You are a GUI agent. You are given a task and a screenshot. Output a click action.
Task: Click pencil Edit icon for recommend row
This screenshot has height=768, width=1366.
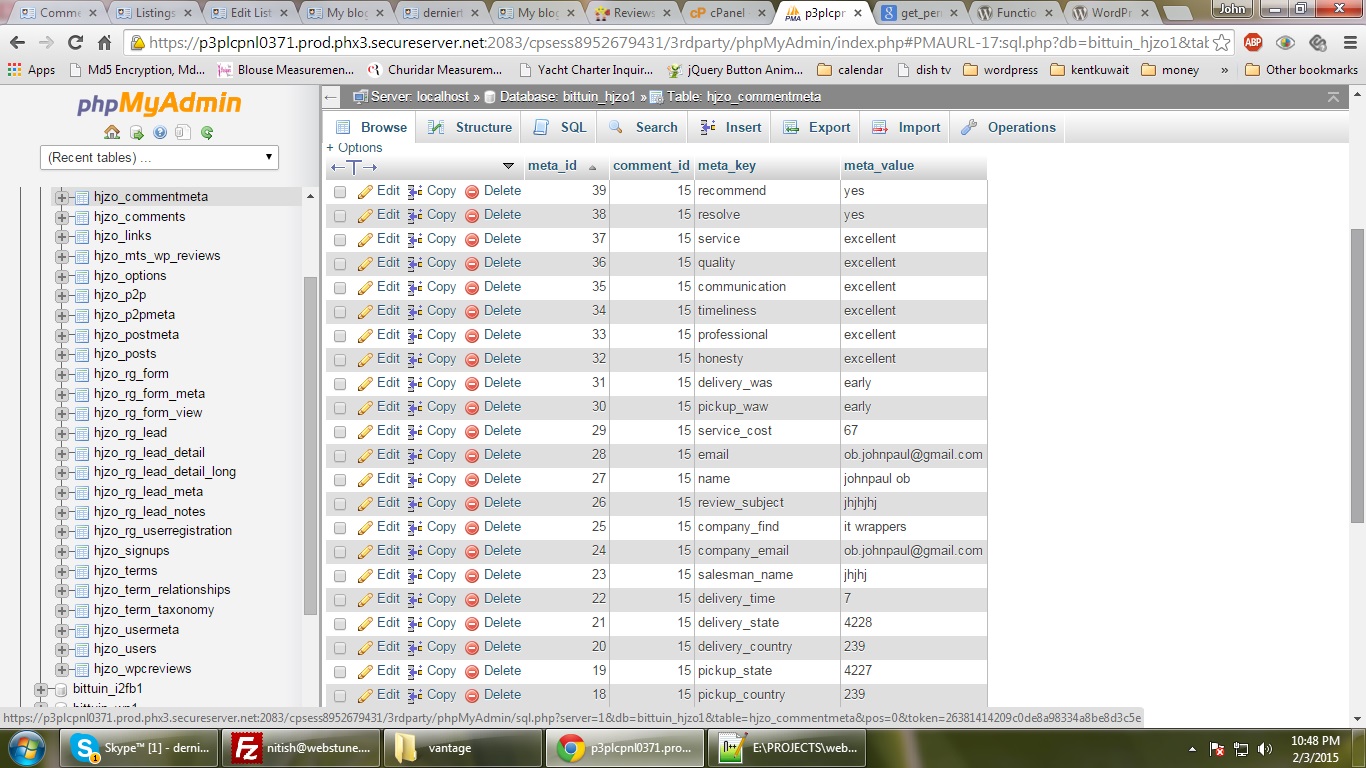pos(365,191)
